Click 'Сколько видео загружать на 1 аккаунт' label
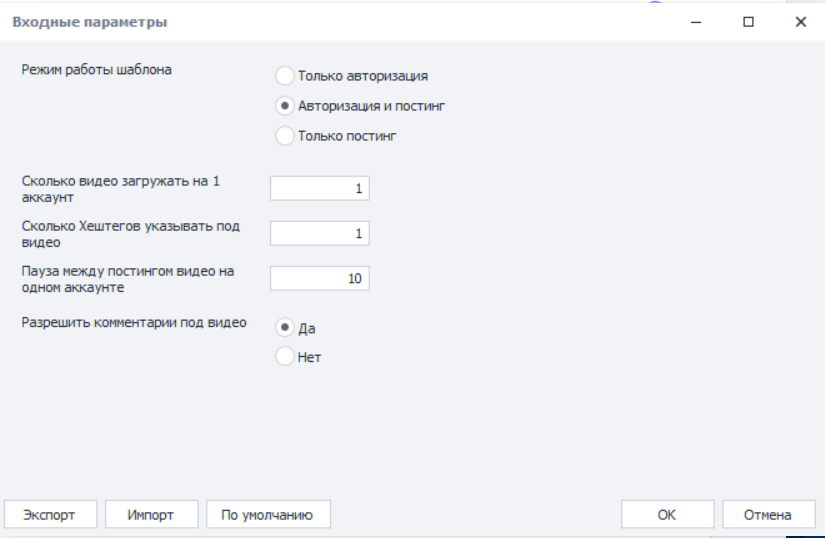 (120, 189)
